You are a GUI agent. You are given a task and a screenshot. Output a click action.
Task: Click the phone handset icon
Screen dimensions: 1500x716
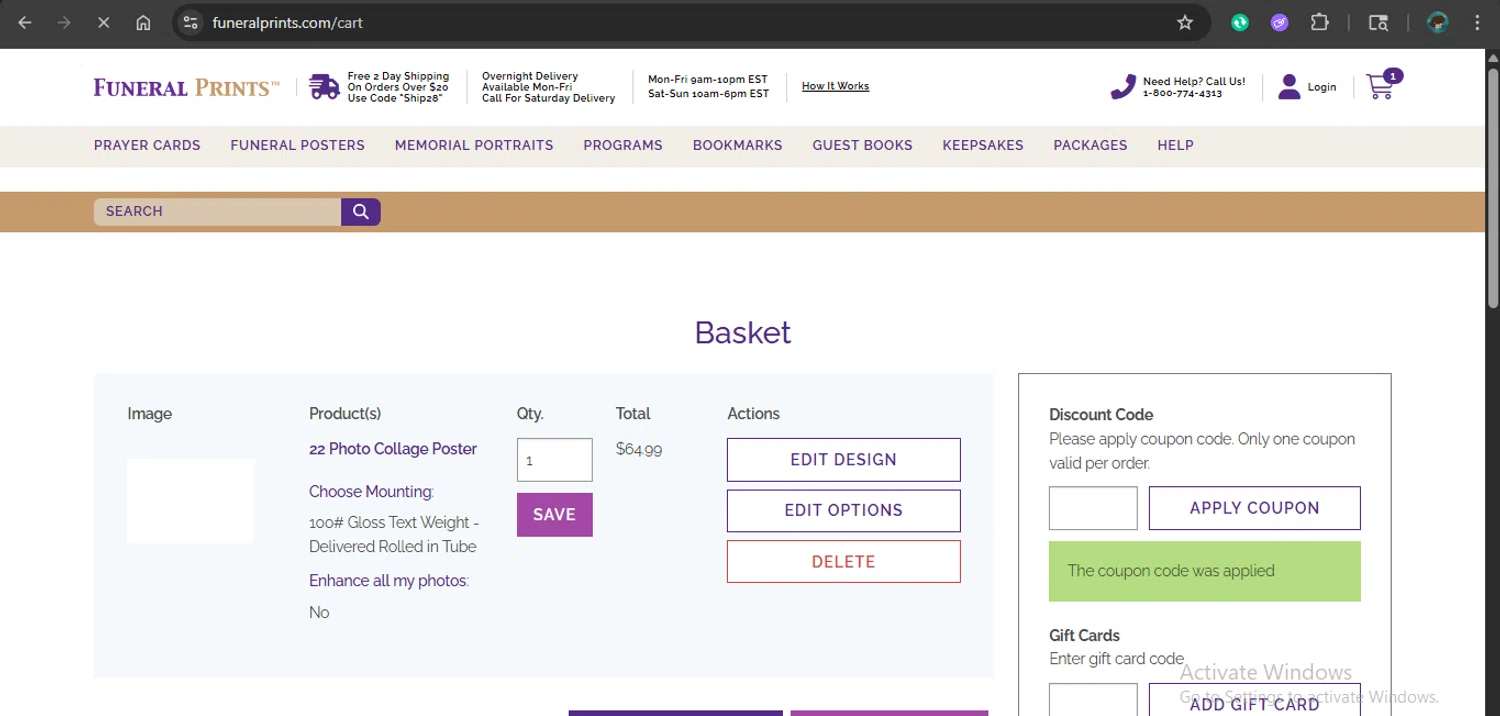(1123, 87)
